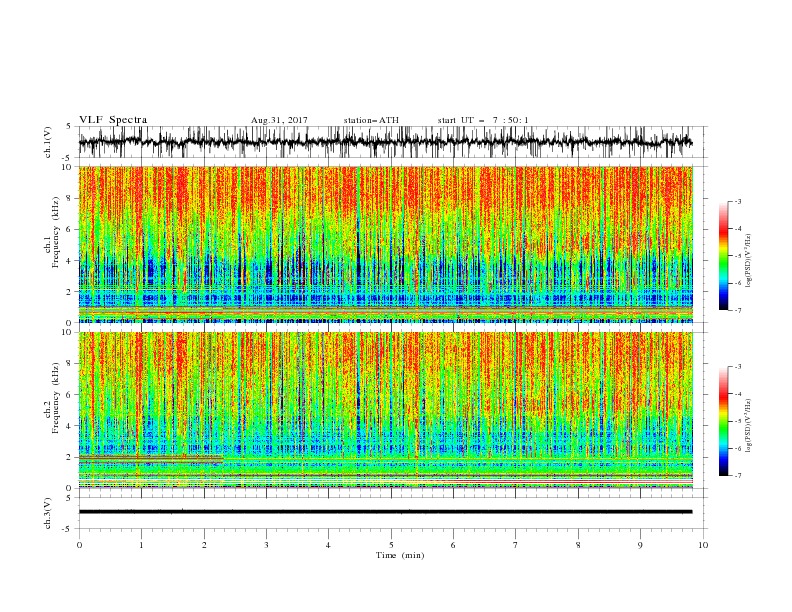
Task: Click the 'ch.3(V)' axis label
Action: click(x=48, y=513)
